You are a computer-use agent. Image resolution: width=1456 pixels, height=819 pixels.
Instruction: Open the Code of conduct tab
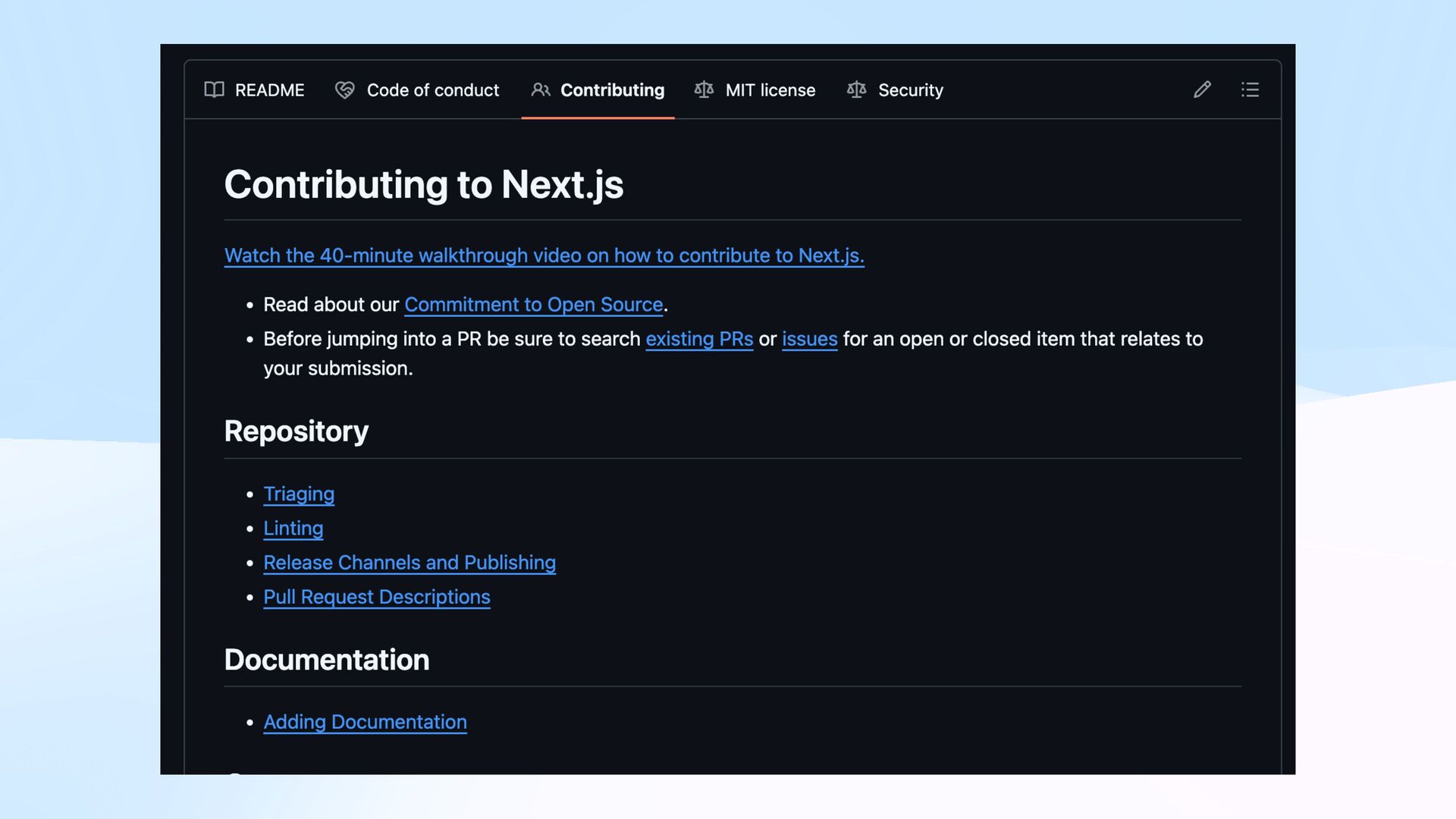point(432,90)
